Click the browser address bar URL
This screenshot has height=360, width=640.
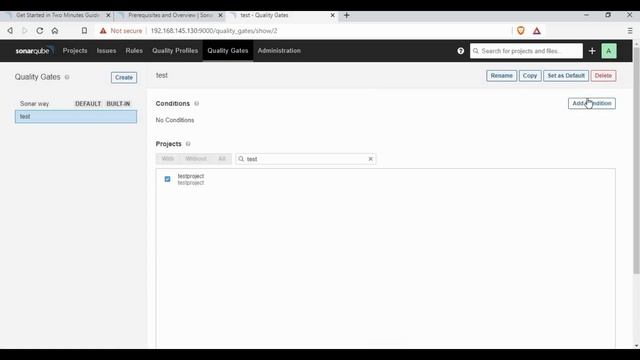coord(214,31)
